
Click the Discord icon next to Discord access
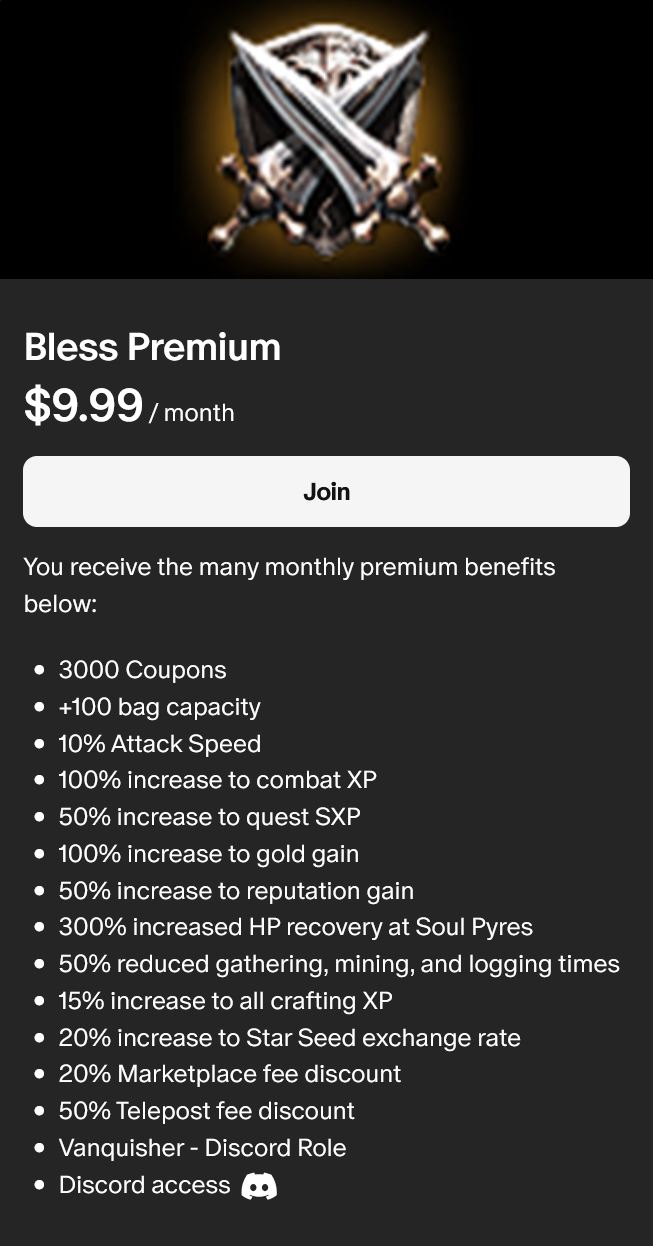[258, 1185]
